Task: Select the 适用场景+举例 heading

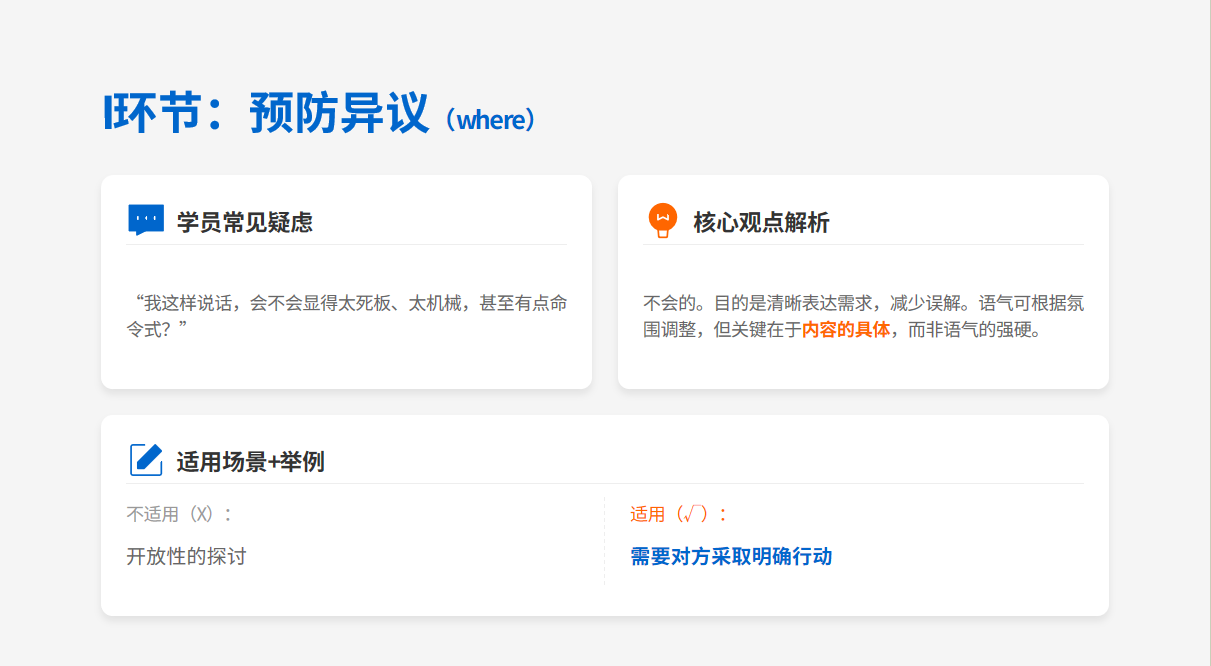Action: pyautogui.click(x=250, y=462)
